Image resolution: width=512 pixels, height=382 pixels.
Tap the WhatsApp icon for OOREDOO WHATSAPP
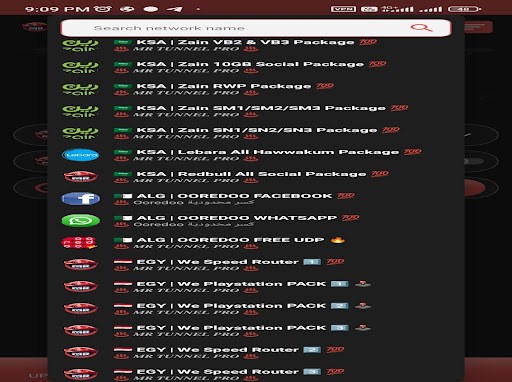coord(80,221)
